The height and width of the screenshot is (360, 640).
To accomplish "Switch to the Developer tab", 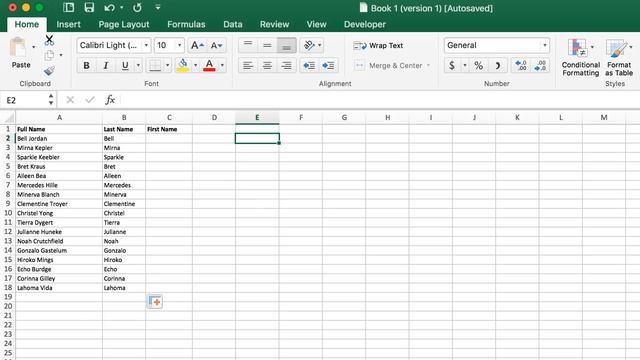I will click(x=364, y=24).
